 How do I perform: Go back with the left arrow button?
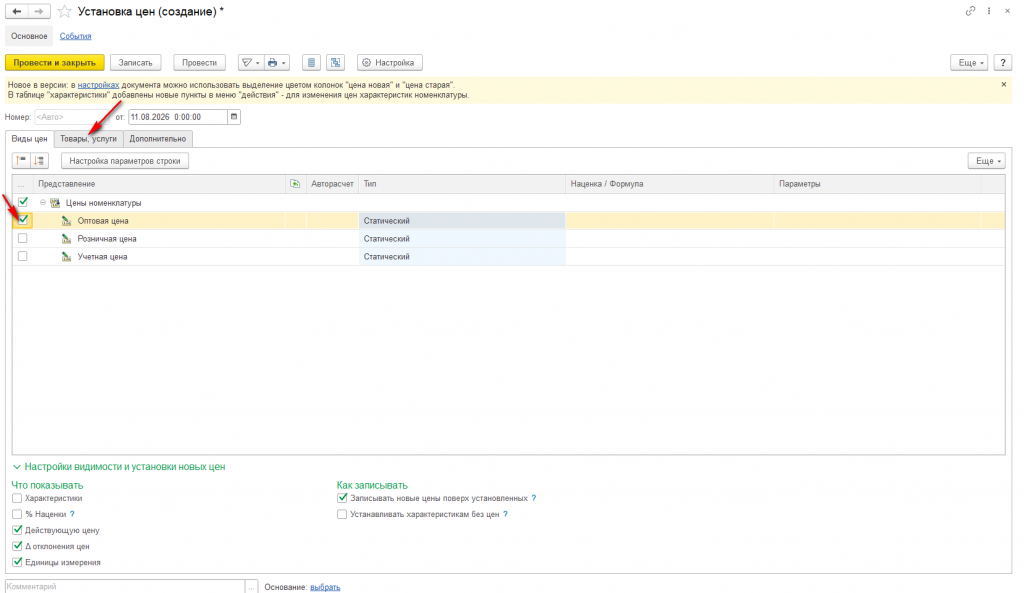coord(16,11)
